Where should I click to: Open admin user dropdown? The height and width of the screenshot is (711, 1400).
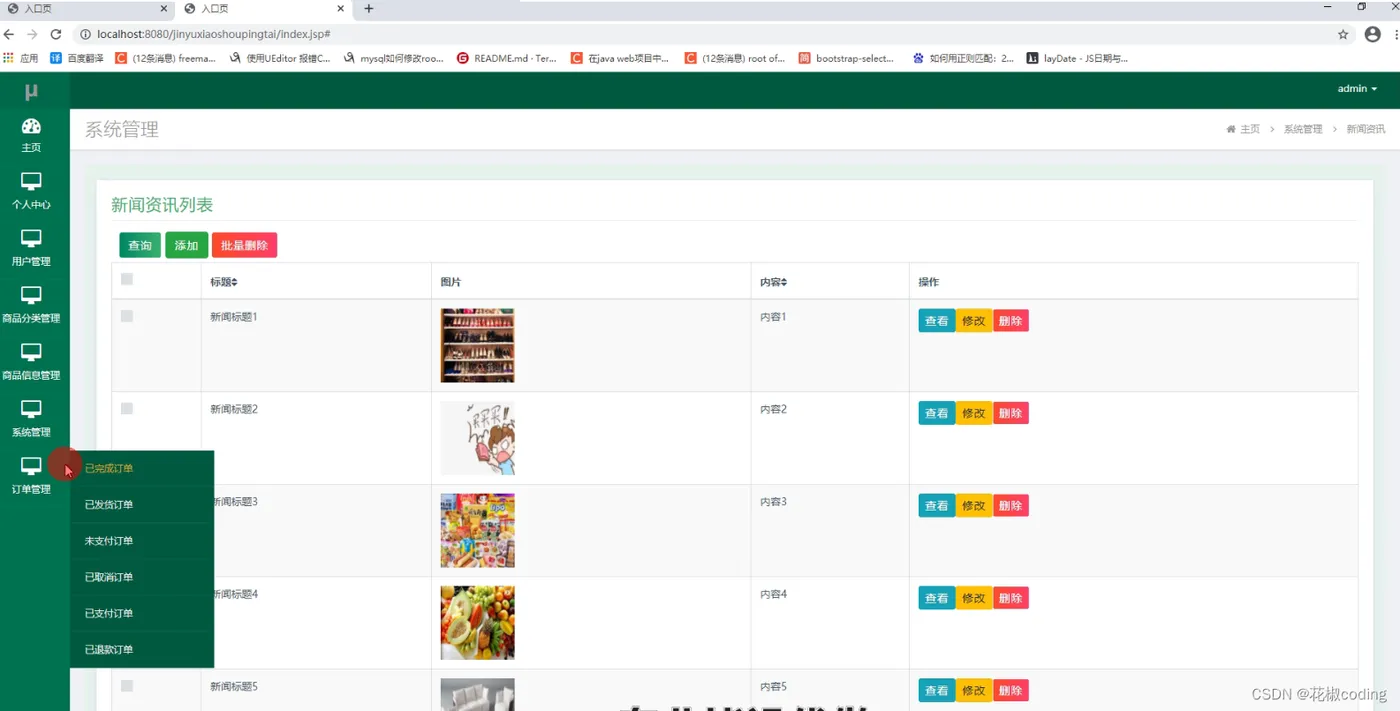click(1357, 89)
